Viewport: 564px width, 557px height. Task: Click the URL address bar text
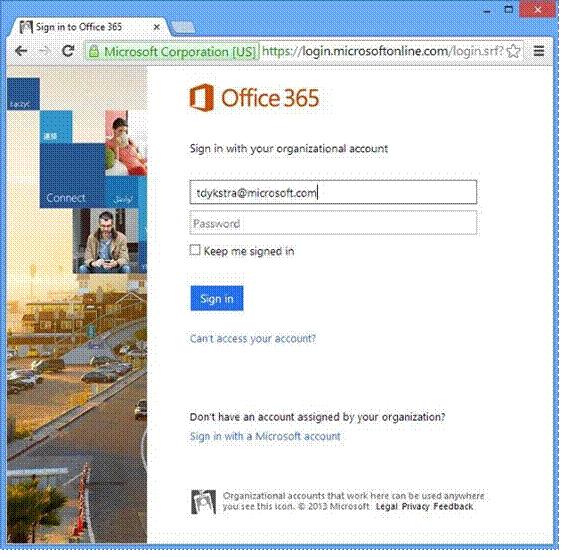click(x=382, y=51)
